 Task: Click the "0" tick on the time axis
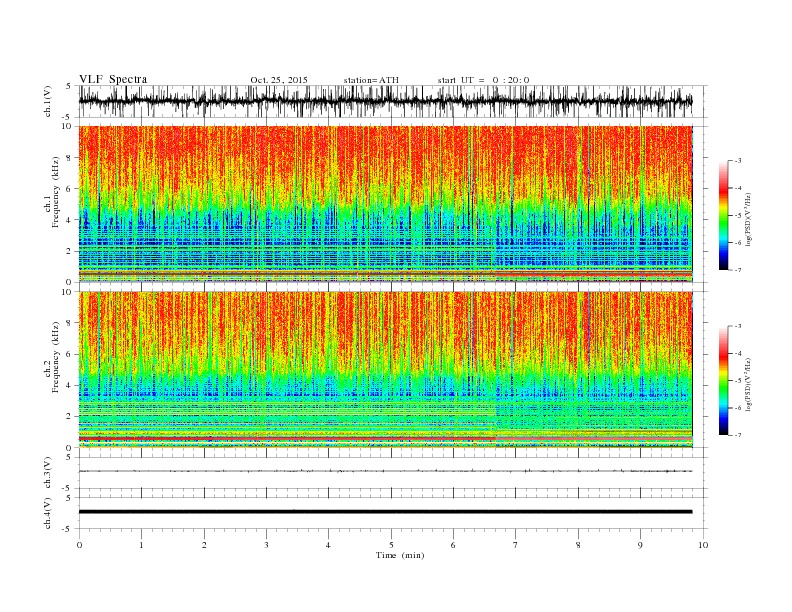click(x=79, y=545)
